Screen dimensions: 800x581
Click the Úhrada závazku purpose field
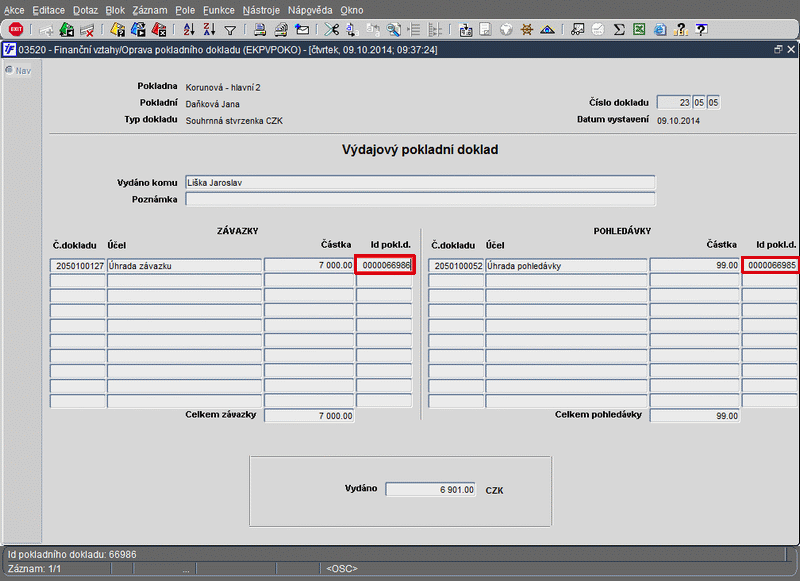point(184,265)
